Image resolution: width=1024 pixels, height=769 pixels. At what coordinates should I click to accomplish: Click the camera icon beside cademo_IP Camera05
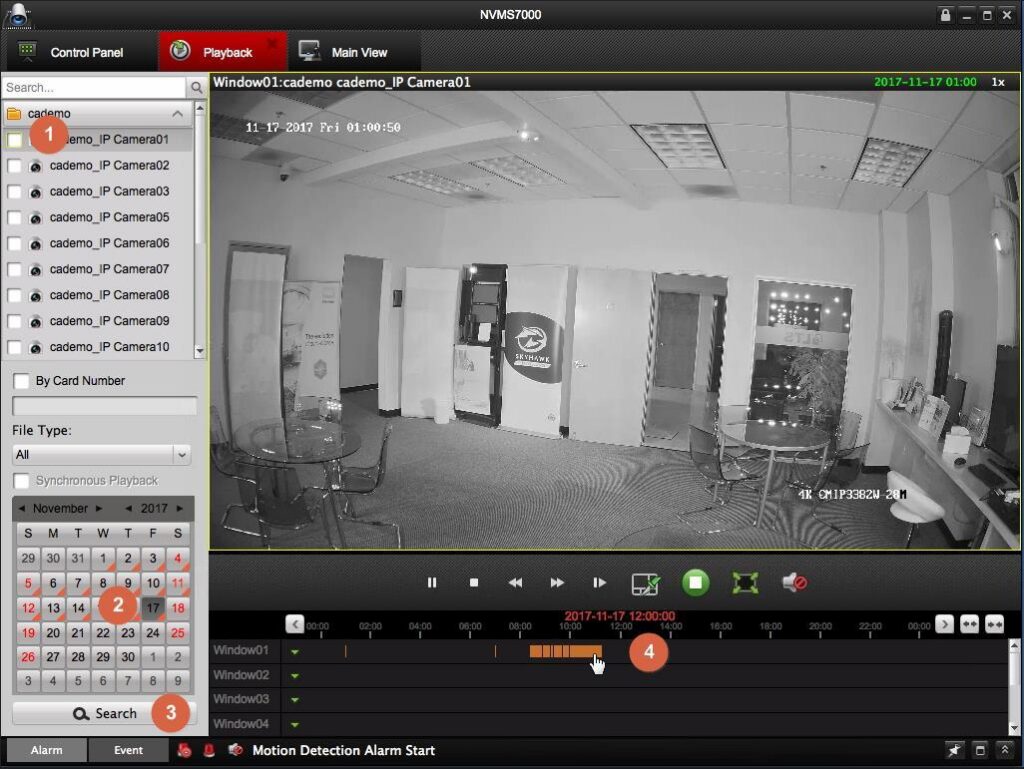pyautogui.click(x=36, y=218)
